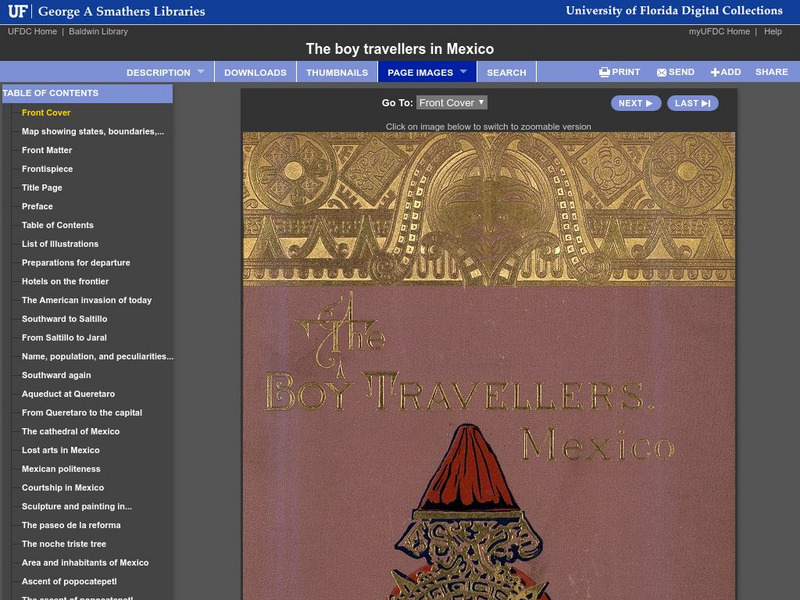Open the Share option on the toolbar
Image resolution: width=800 pixels, height=600 pixels.
point(772,72)
